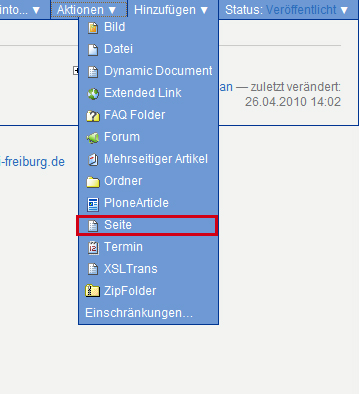
Task: Open Einschränkungen... settings entry
Action: (x=139, y=313)
